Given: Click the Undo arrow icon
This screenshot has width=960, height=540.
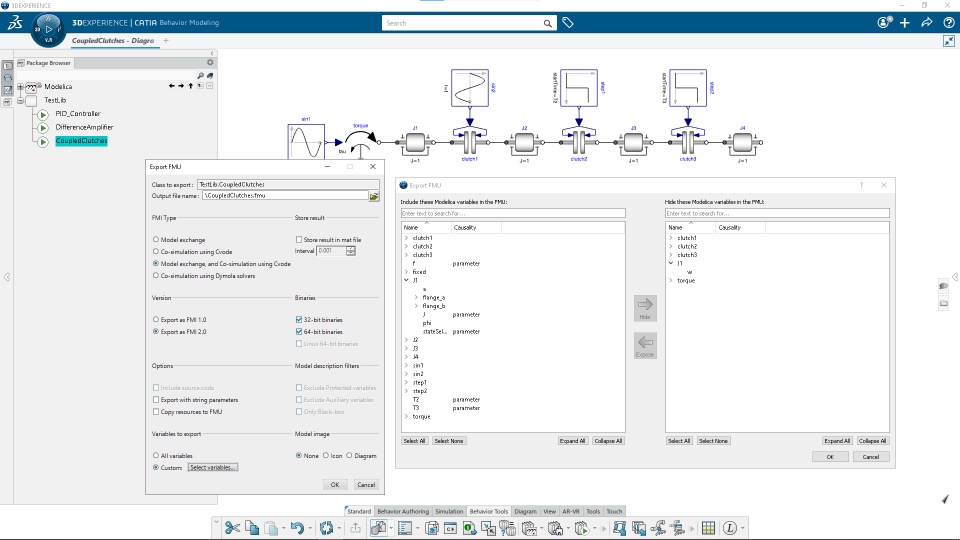Looking at the screenshot, I should [x=297, y=528].
